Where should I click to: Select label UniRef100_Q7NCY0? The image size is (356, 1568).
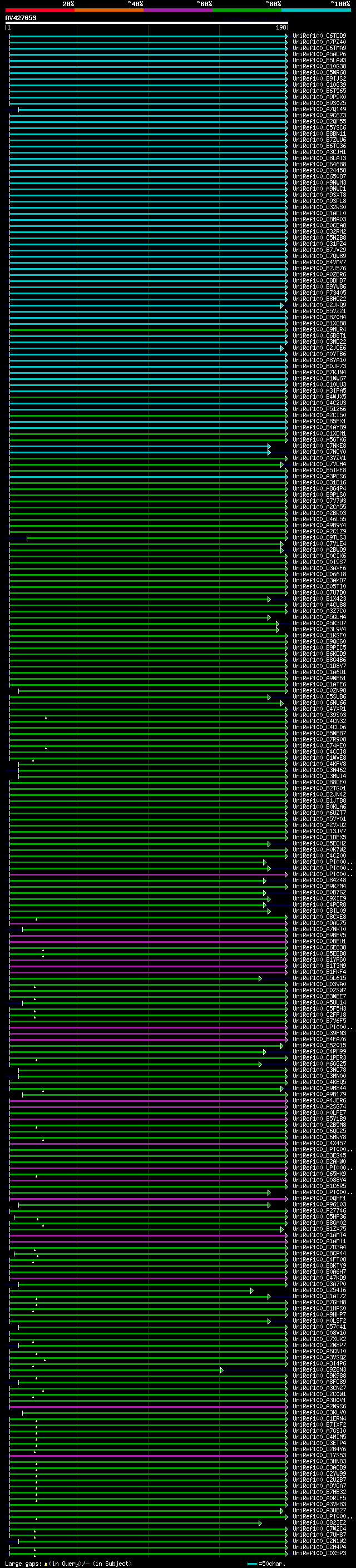point(319,452)
